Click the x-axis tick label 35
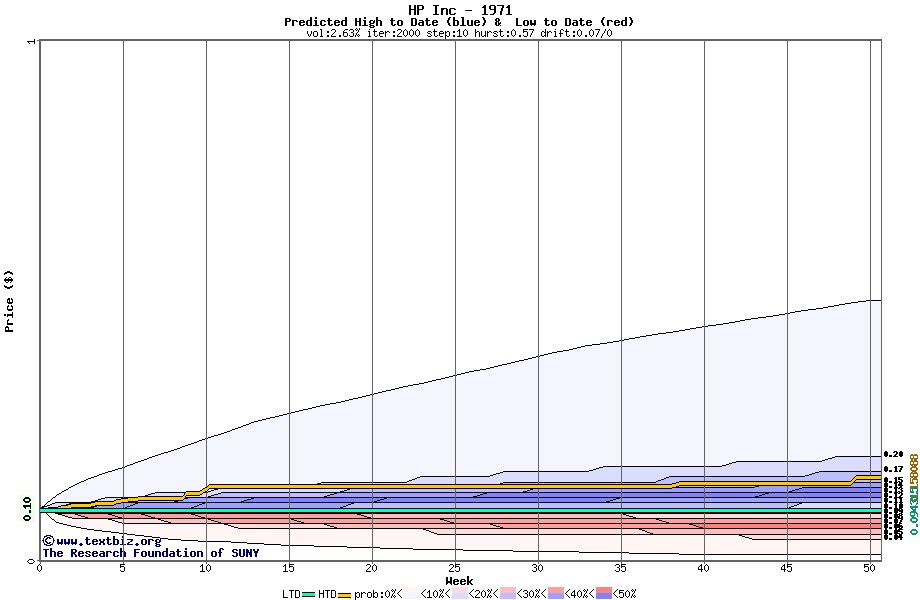This screenshot has width=920, height=600. pos(621,568)
